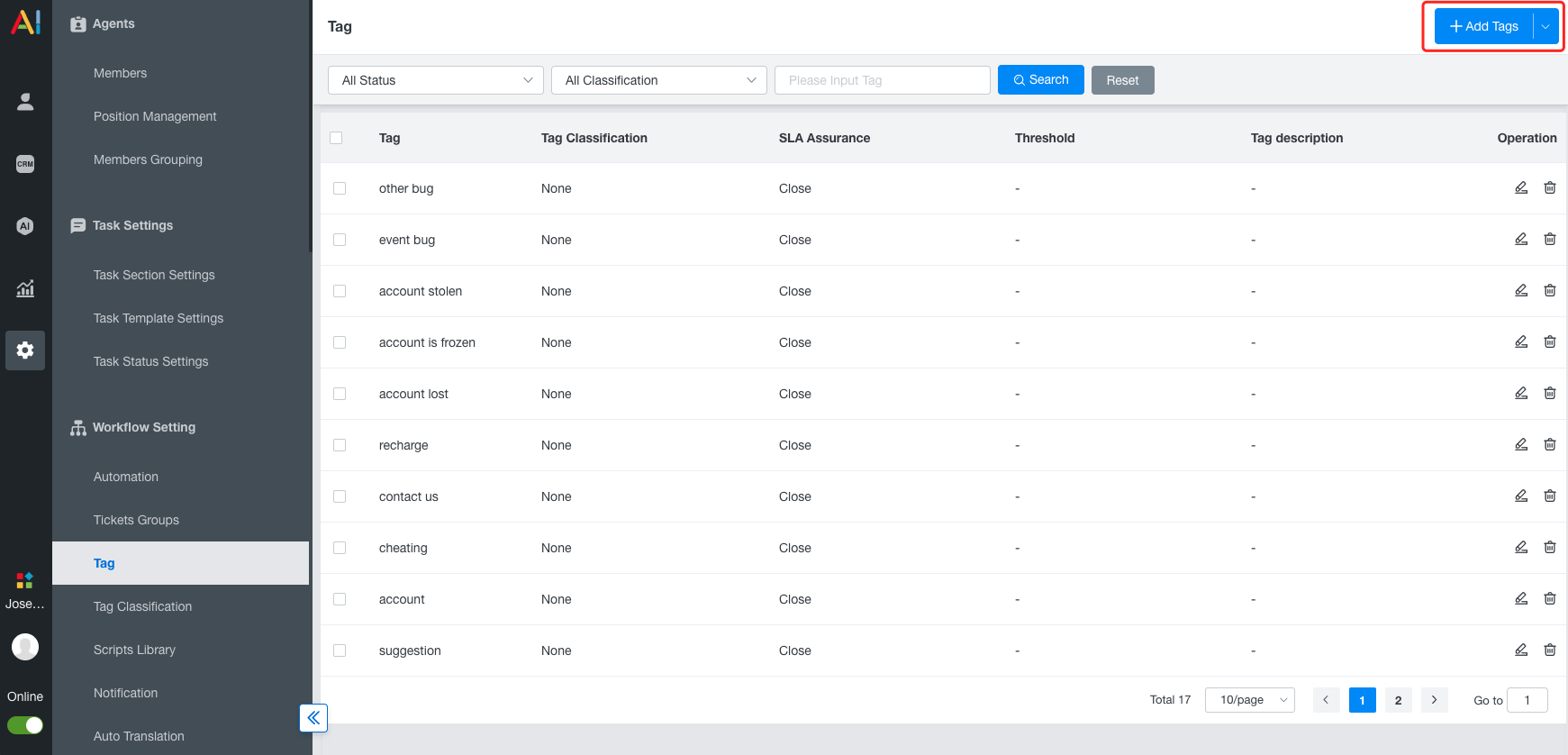
Task: Open the 10/page size selector
Action: click(1249, 700)
